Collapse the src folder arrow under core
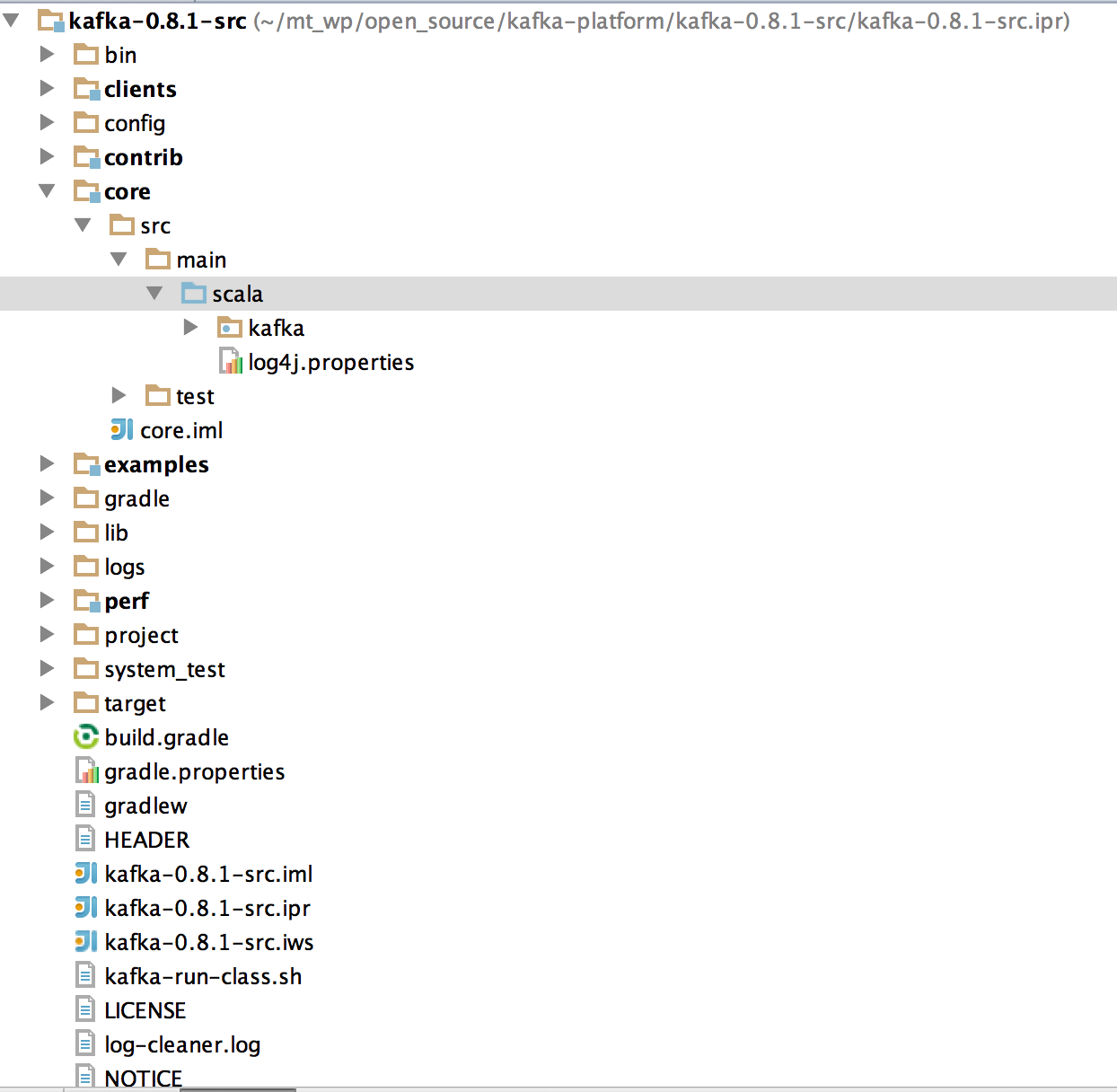This screenshot has width=1117, height=1092. coord(84,225)
